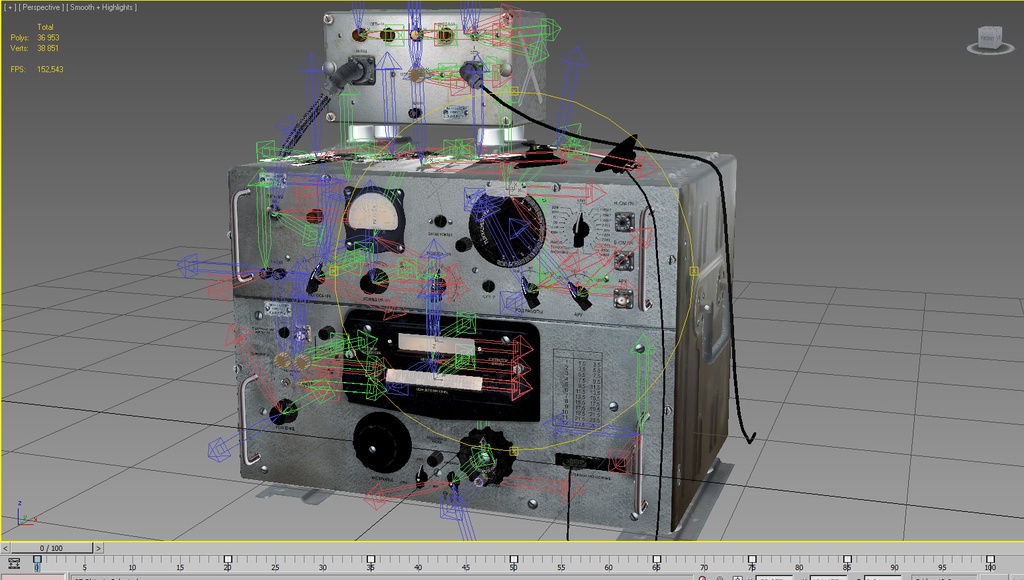Click the top handle of the arc rotate circle
The width and height of the screenshot is (1024, 580).
[514, 93]
